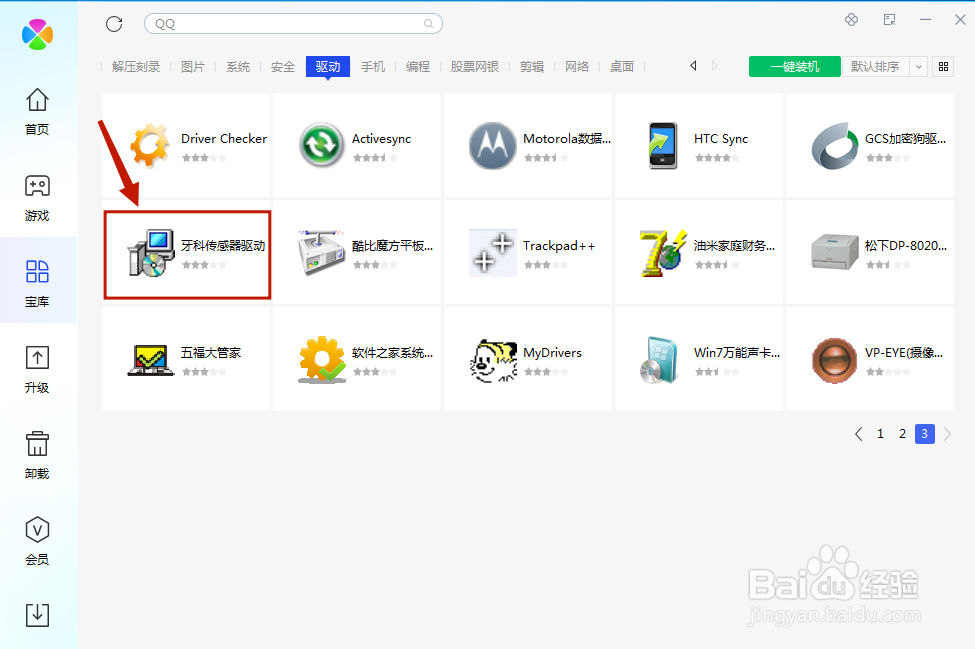This screenshot has width=975, height=649.
Task: Select the 解压刻录 category tab
Action: [136, 67]
